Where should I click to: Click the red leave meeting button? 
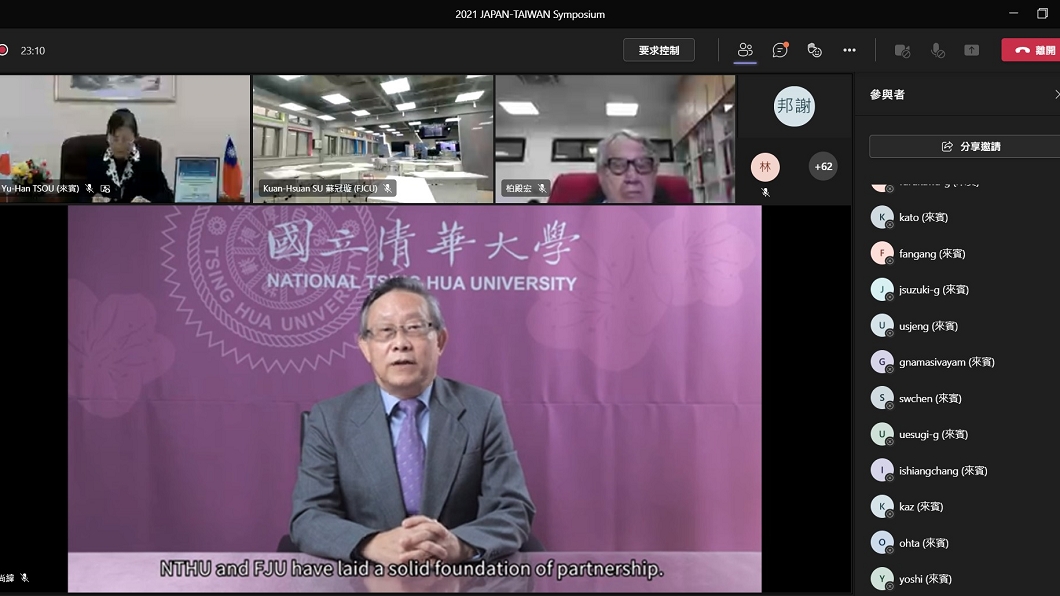(1031, 50)
